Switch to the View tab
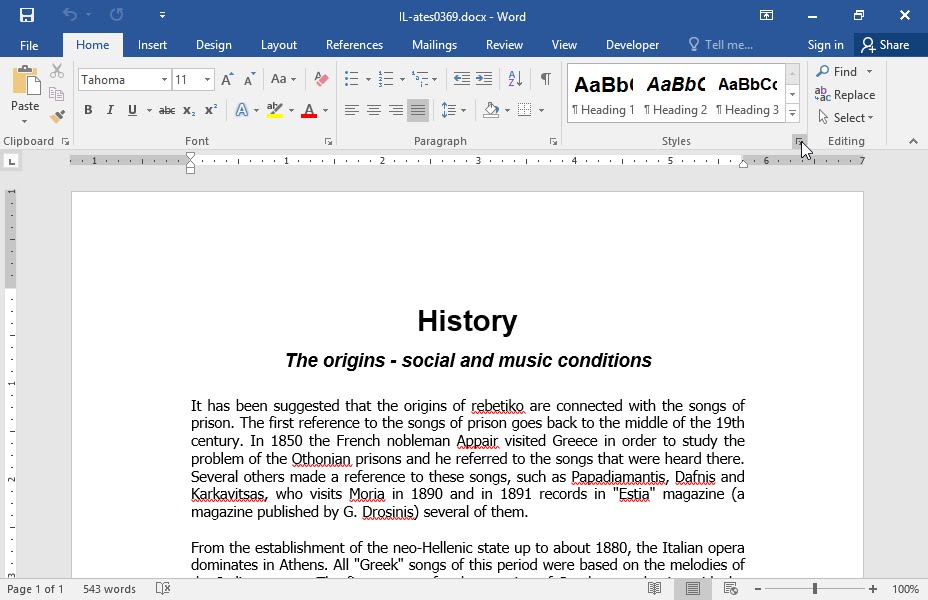Screen dimensions: 928x600 point(564,45)
